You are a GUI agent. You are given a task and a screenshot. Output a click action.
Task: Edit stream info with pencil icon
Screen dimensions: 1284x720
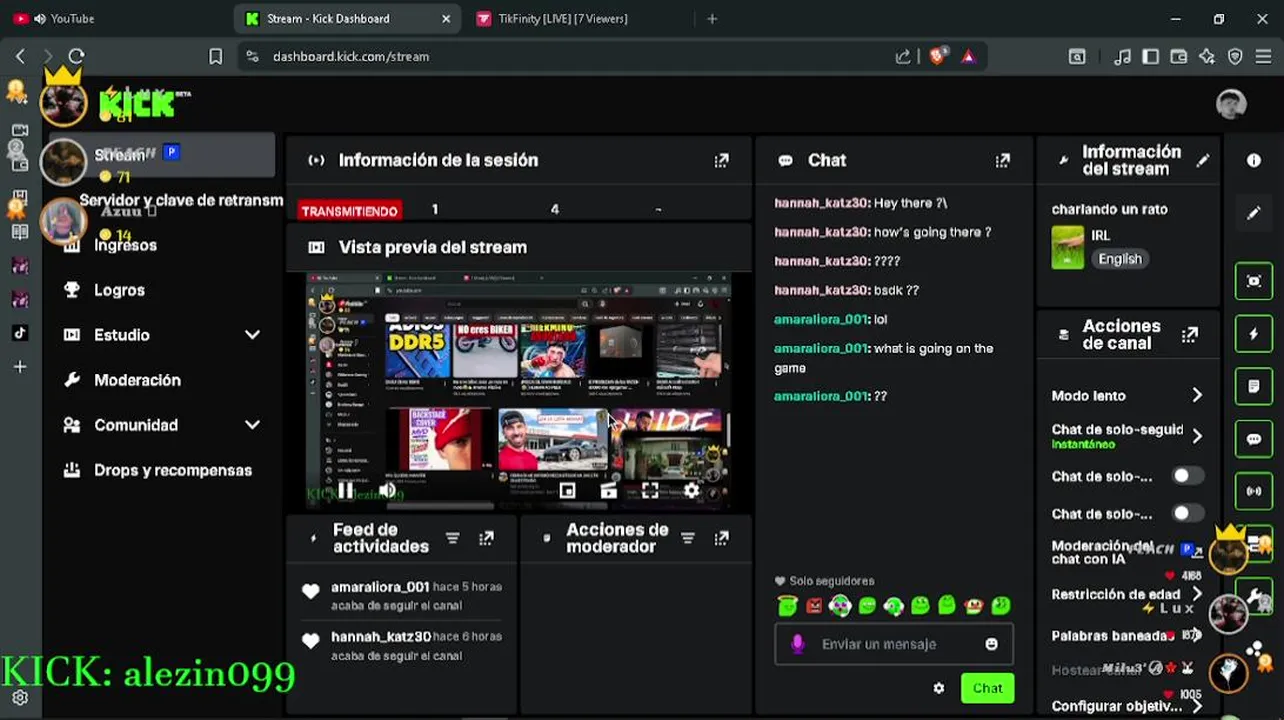(1203, 160)
